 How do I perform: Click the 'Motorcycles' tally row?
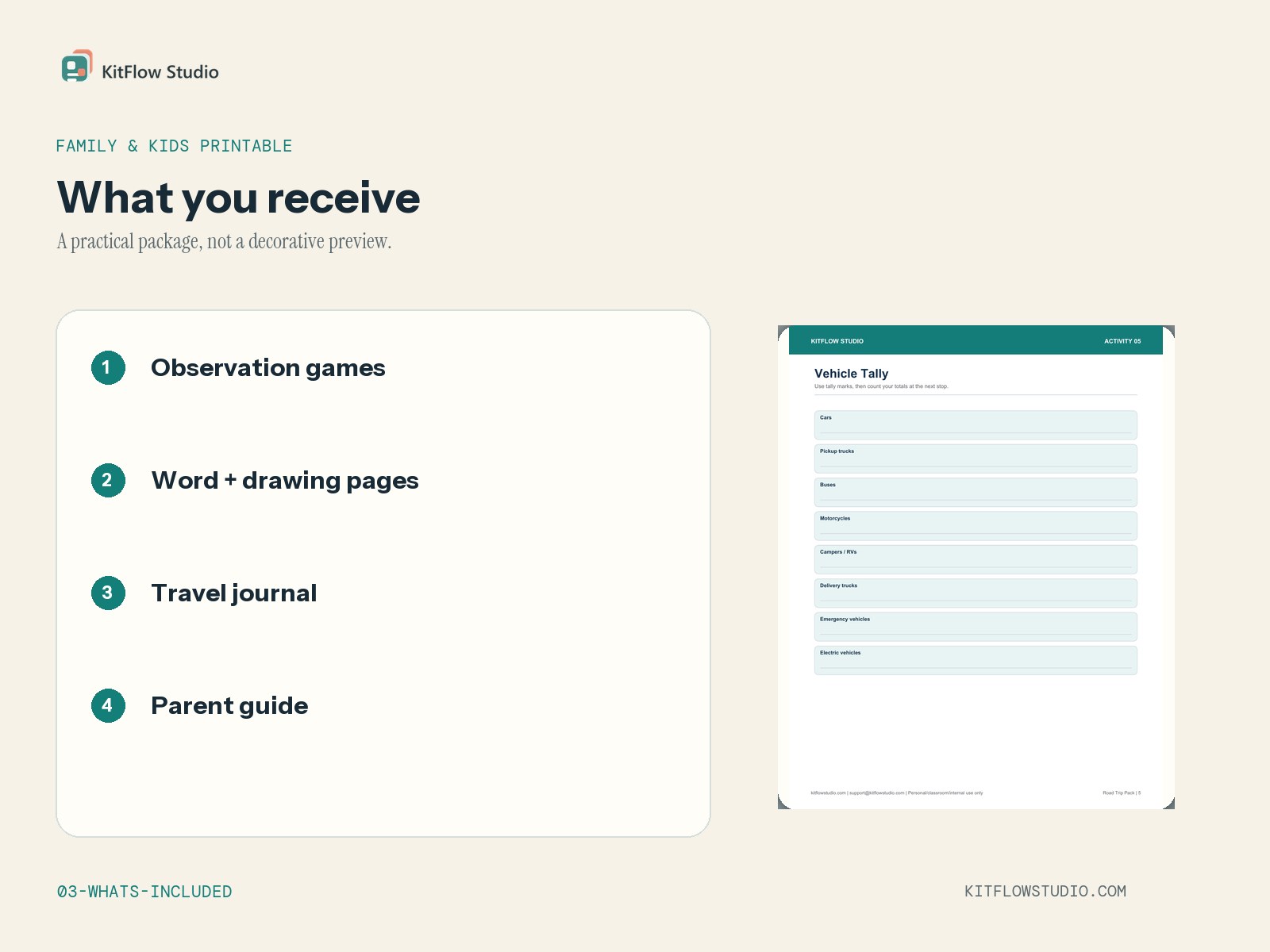(976, 526)
